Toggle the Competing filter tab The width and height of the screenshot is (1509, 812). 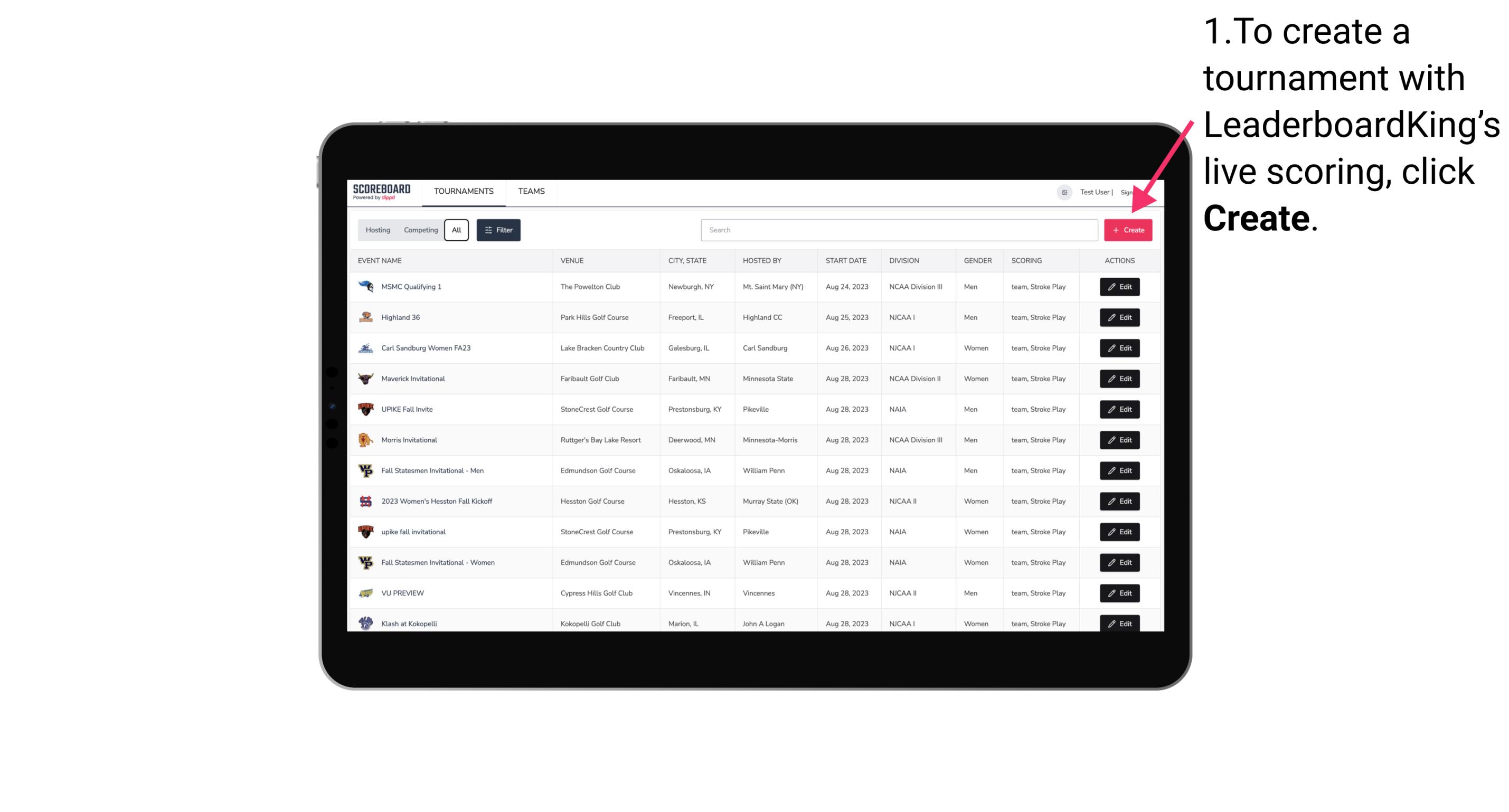click(x=419, y=230)
